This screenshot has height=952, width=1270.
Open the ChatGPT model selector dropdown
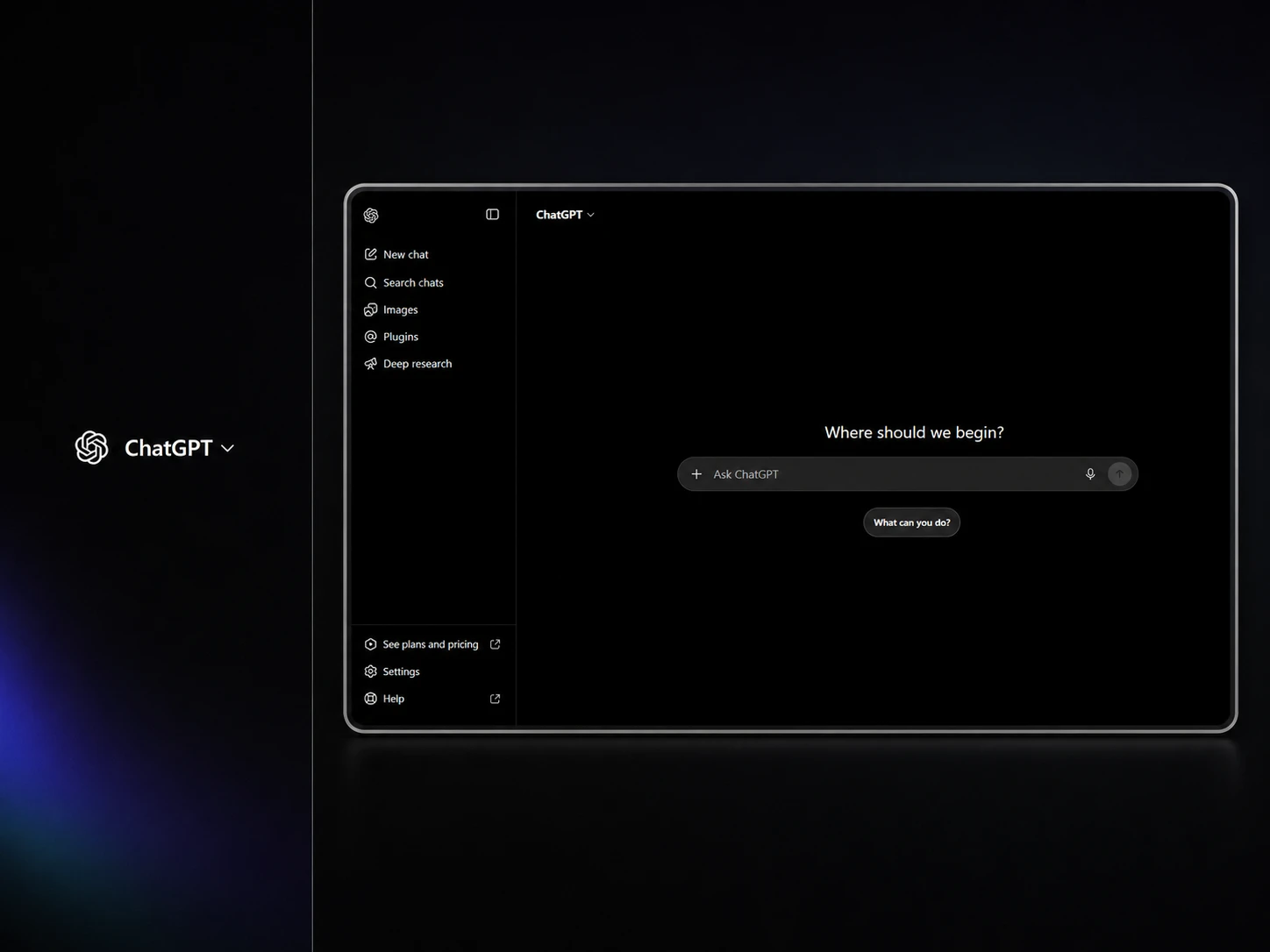click(x=565, y=215)
